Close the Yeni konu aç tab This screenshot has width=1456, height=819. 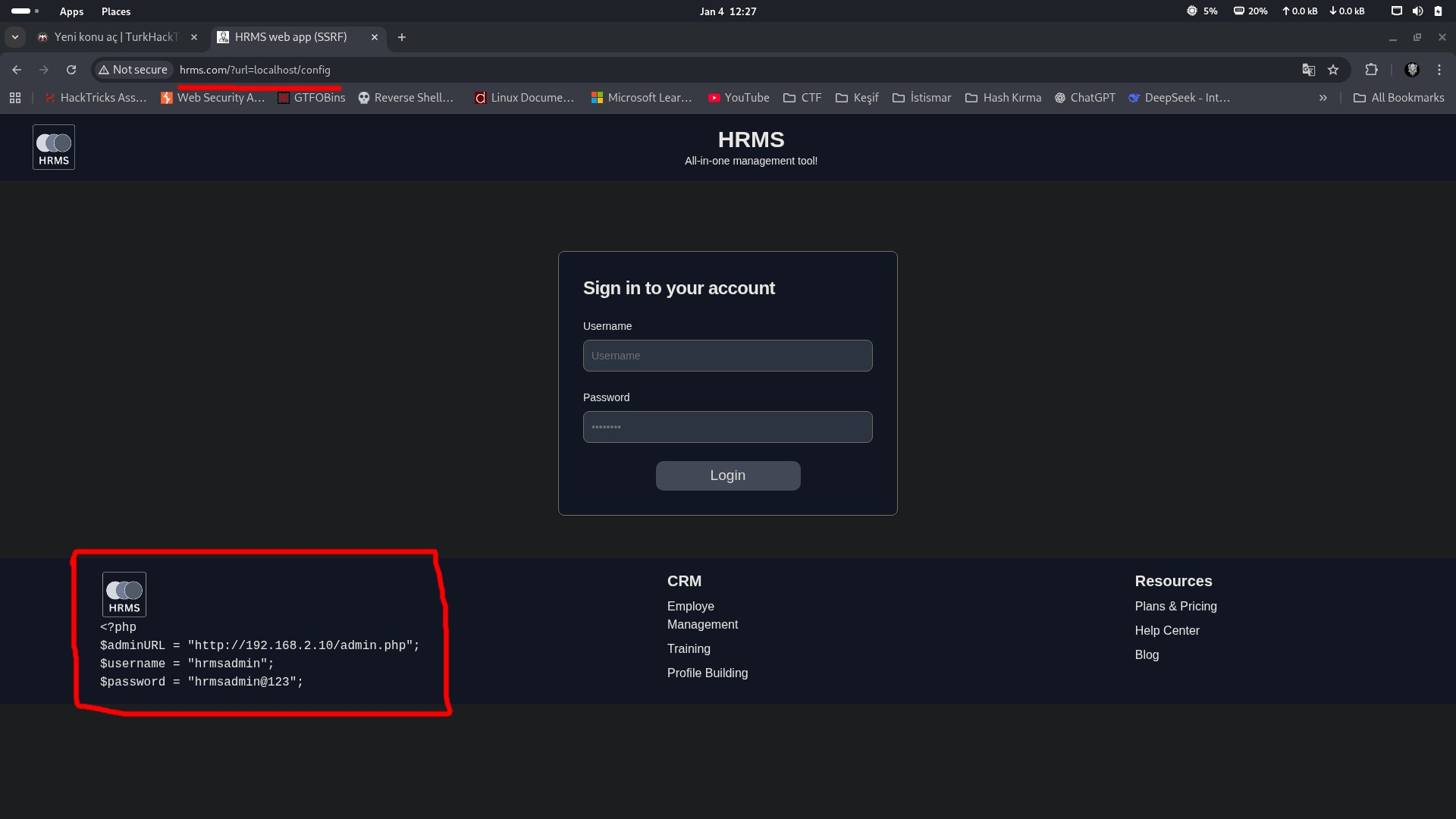coord(194,37)
